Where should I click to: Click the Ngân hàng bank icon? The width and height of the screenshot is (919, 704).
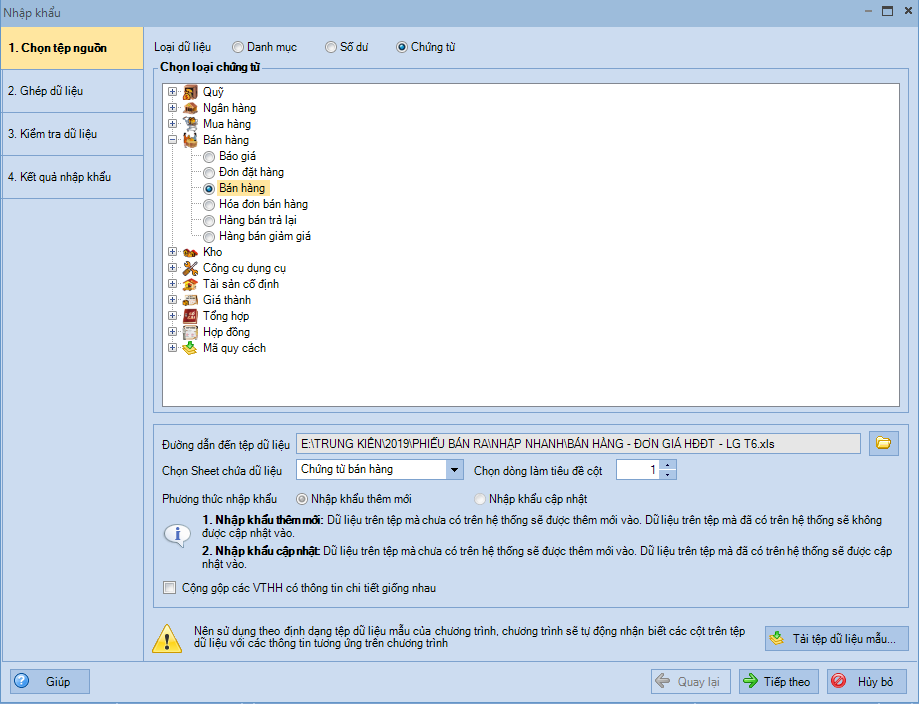[x=190, y=108]
